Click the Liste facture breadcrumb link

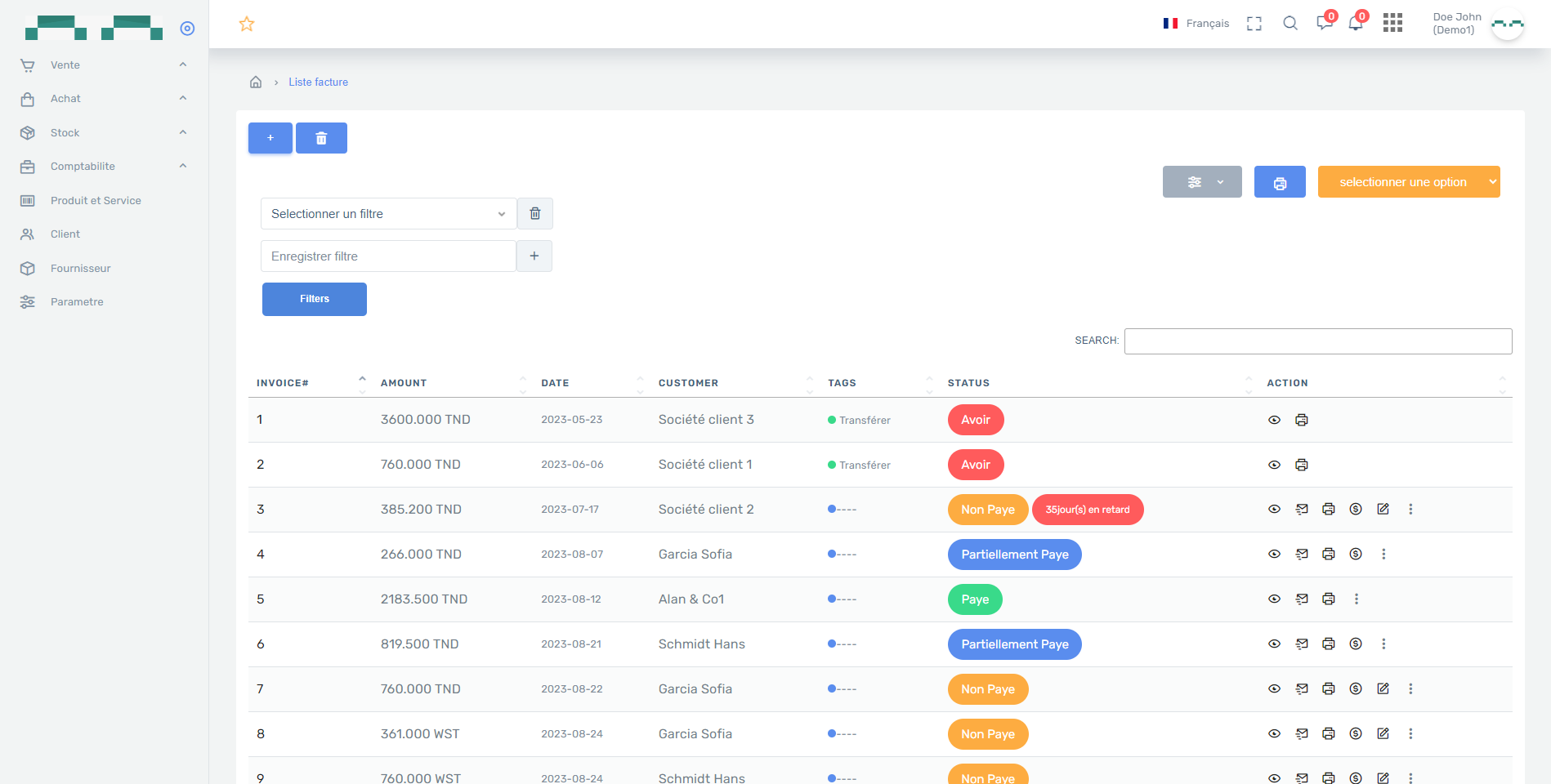tap(318, 82)
